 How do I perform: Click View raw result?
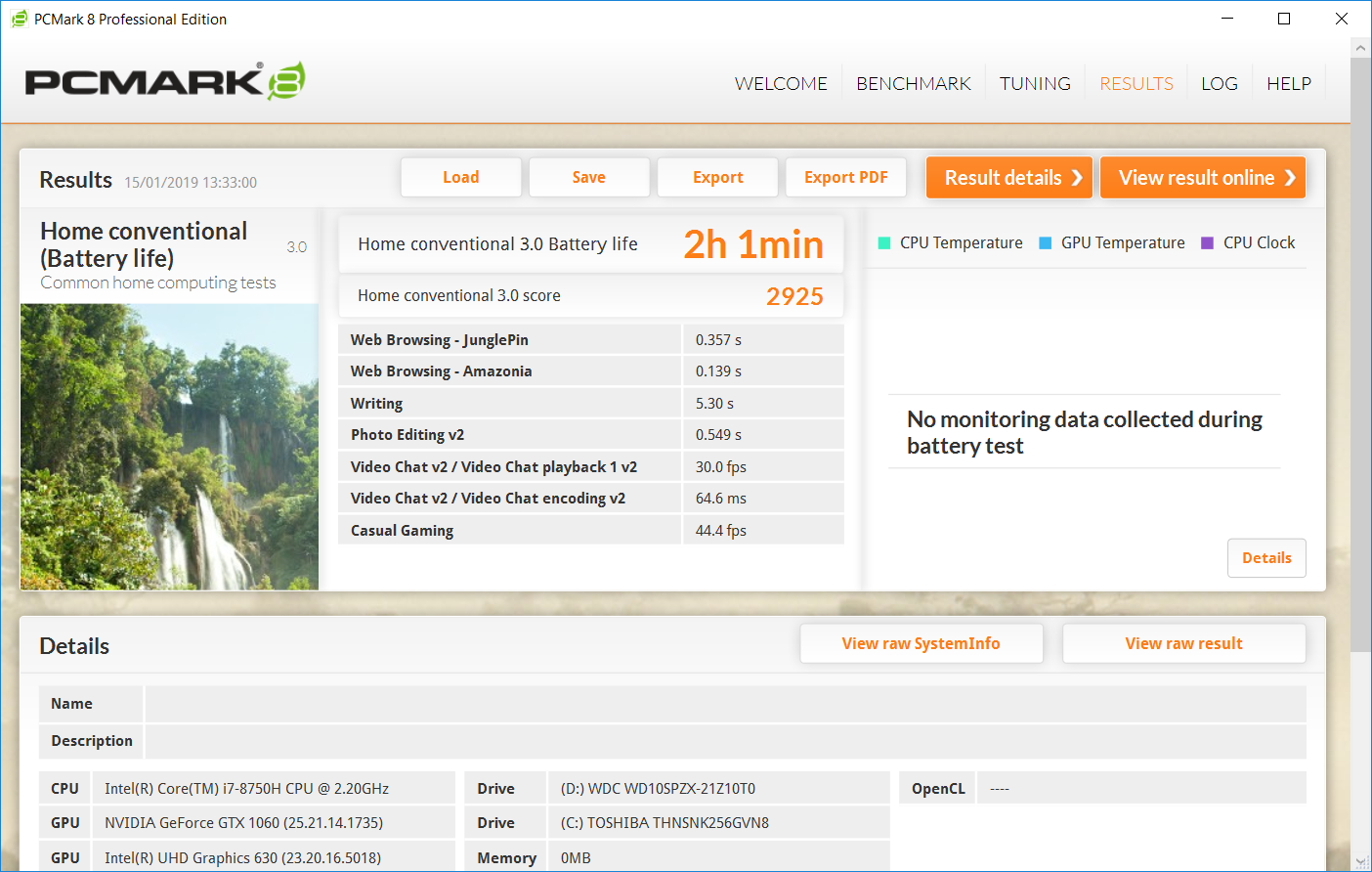coord(1184,643)
